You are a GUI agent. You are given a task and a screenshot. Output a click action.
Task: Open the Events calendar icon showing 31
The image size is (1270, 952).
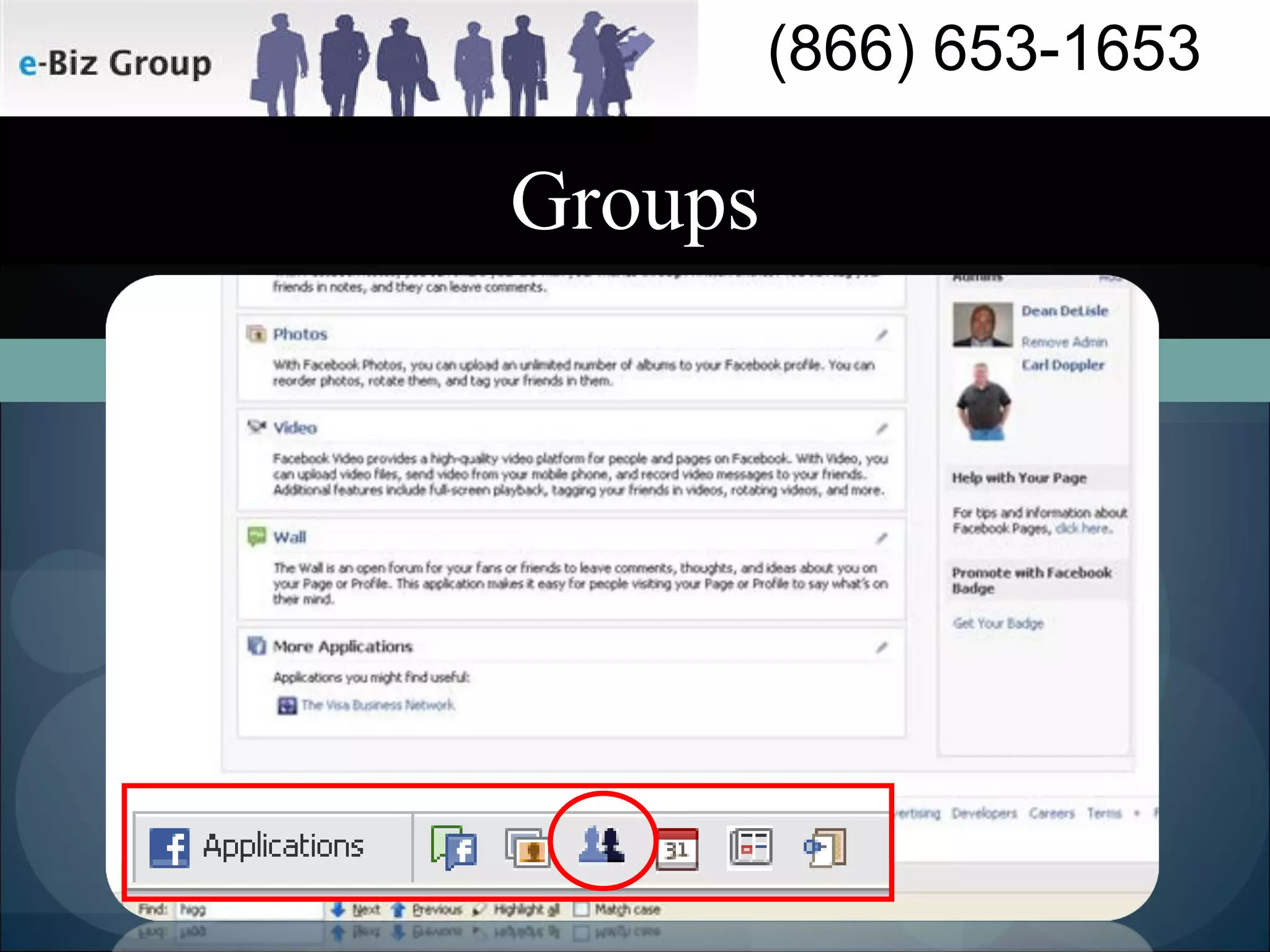(x=677, y=848)
